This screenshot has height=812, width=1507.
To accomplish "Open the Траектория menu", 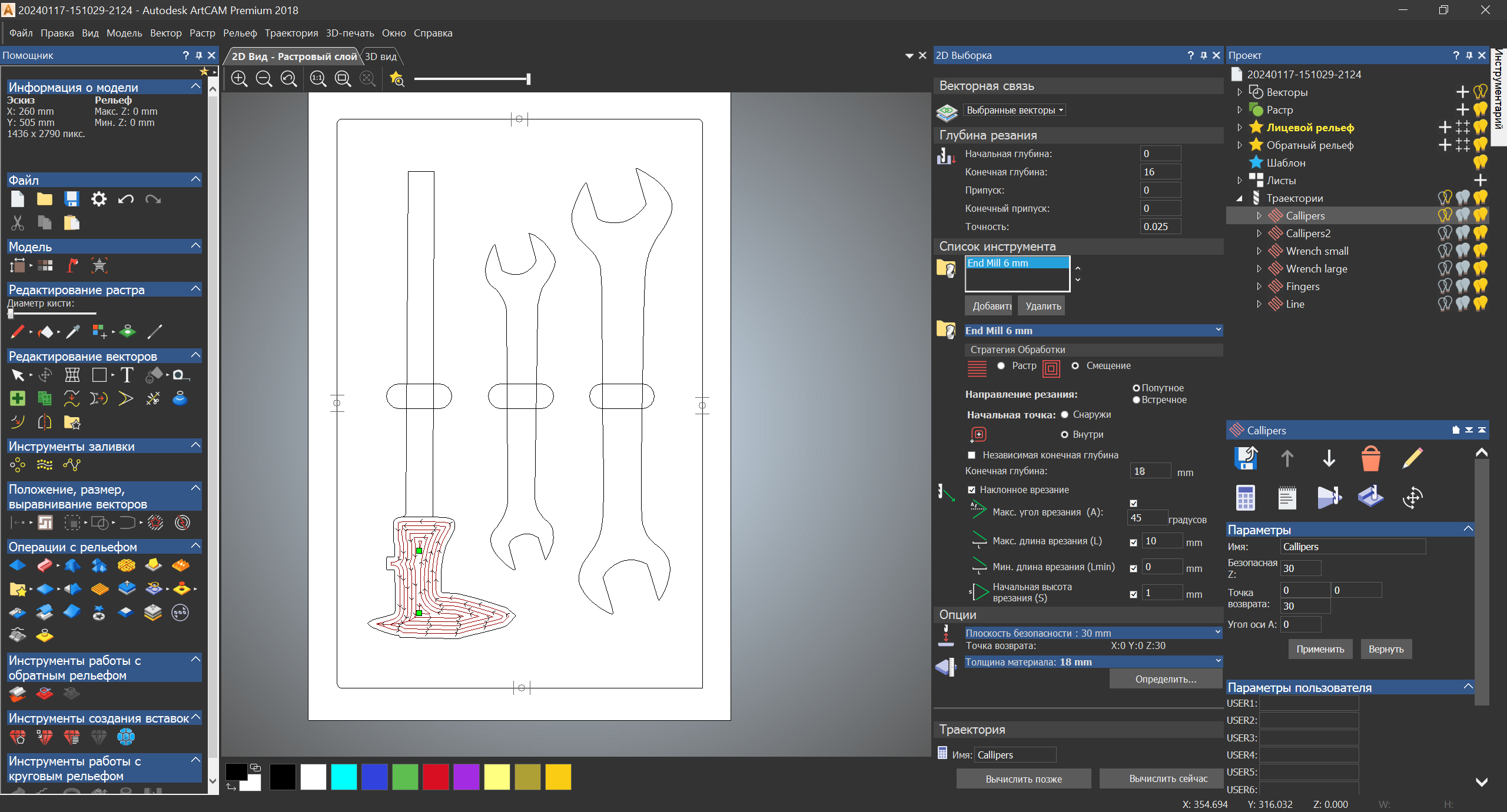I will [291, 33].
